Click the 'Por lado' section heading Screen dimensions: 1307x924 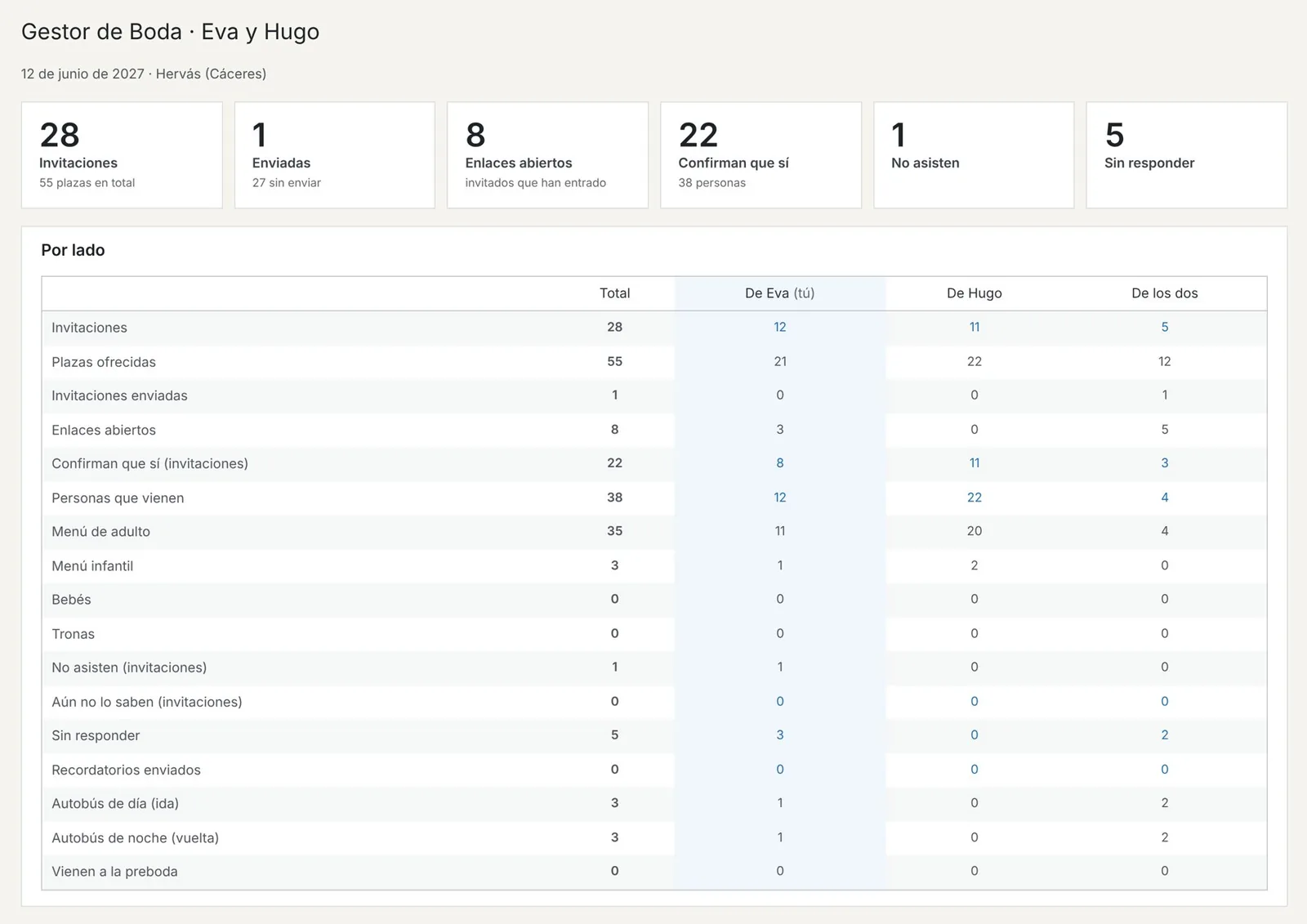click(74, 250)
